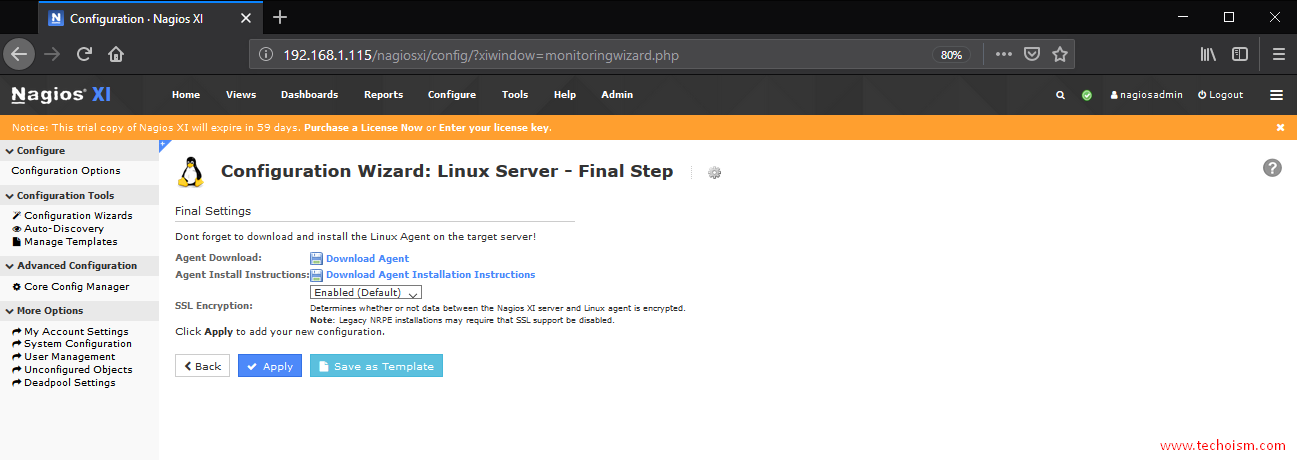Click the browser Back arrow button

tap(20, 54)
